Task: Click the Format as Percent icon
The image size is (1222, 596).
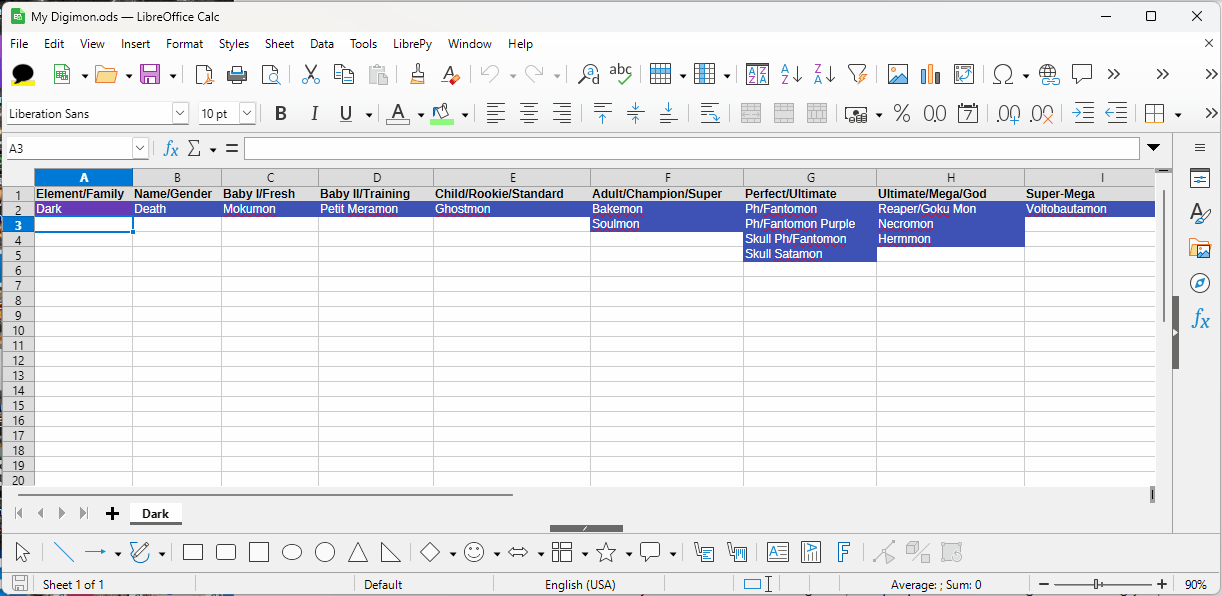Action: (902, 114)
